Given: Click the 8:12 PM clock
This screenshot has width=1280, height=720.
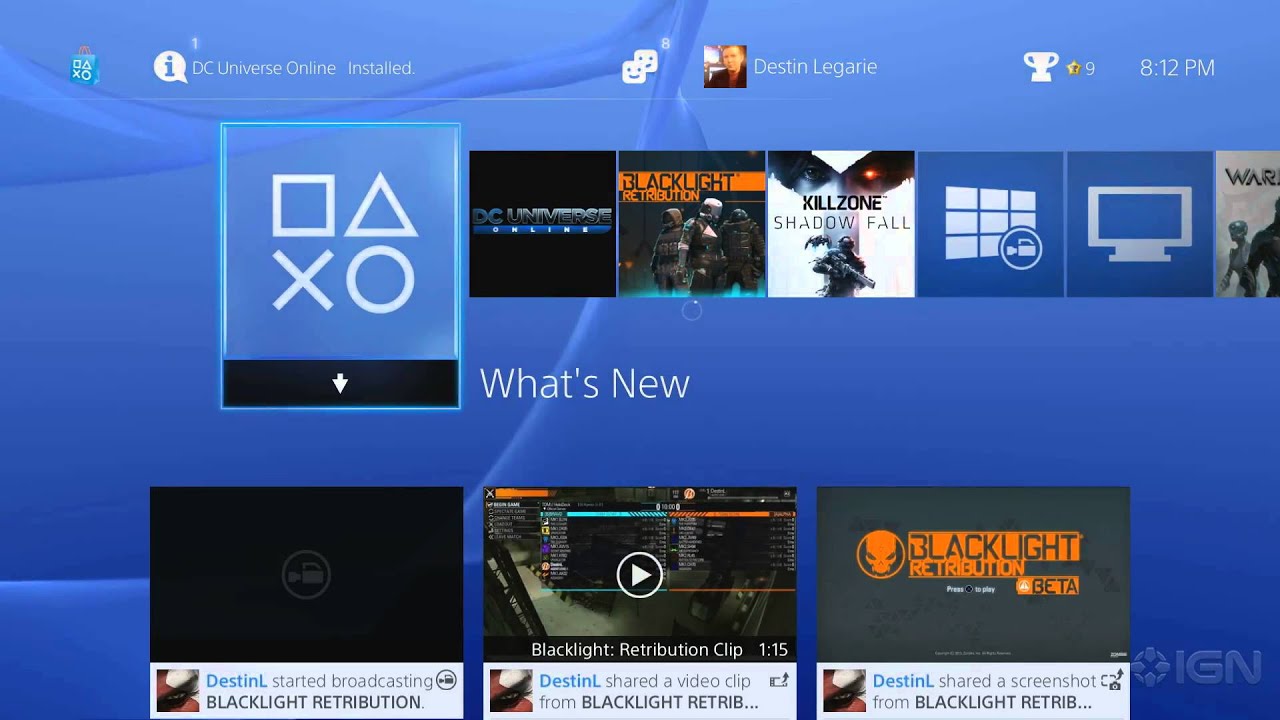Looking at the screenshot, I should pos(1177,68).
